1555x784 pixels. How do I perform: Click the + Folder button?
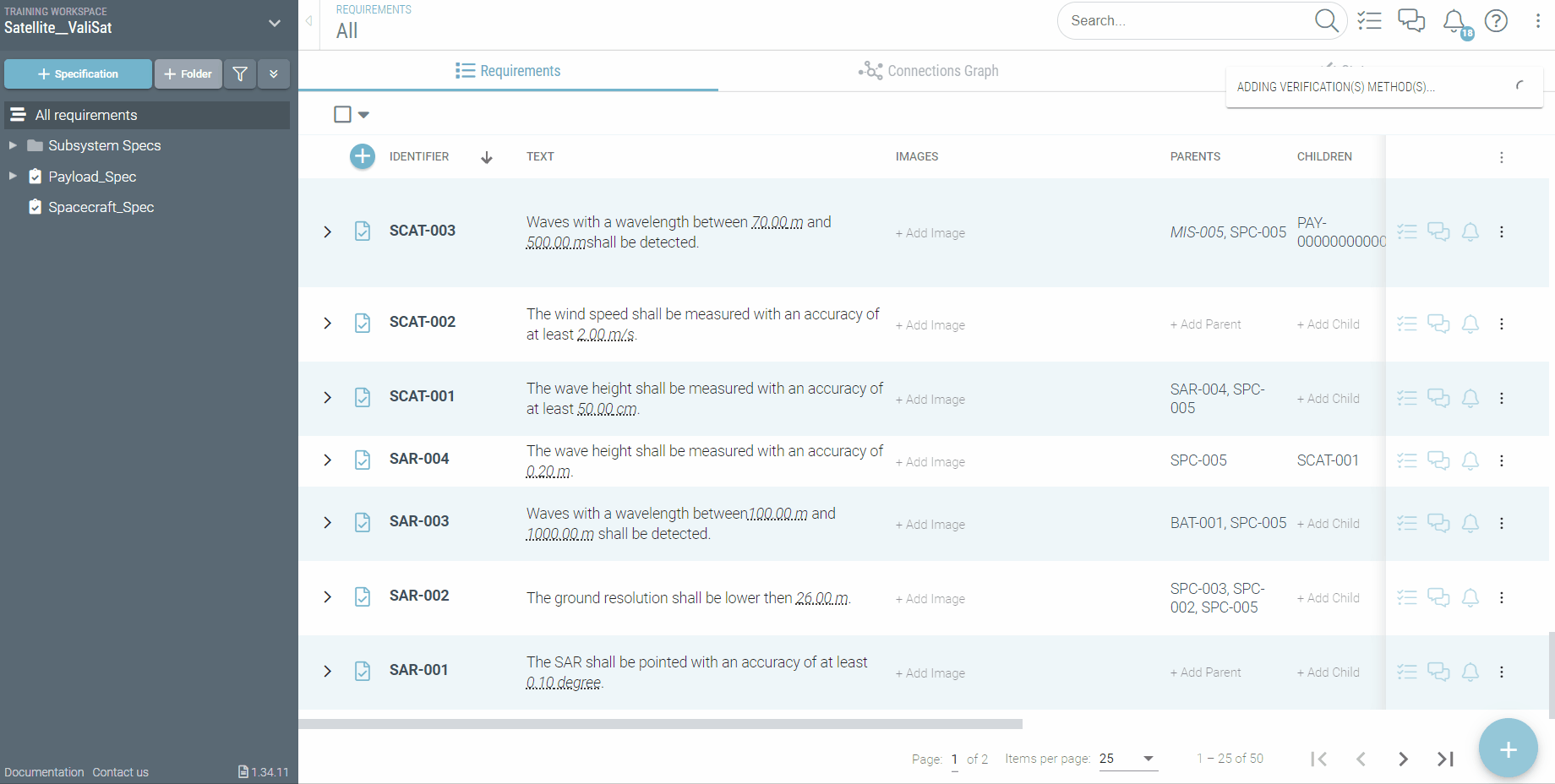(188, 74)
